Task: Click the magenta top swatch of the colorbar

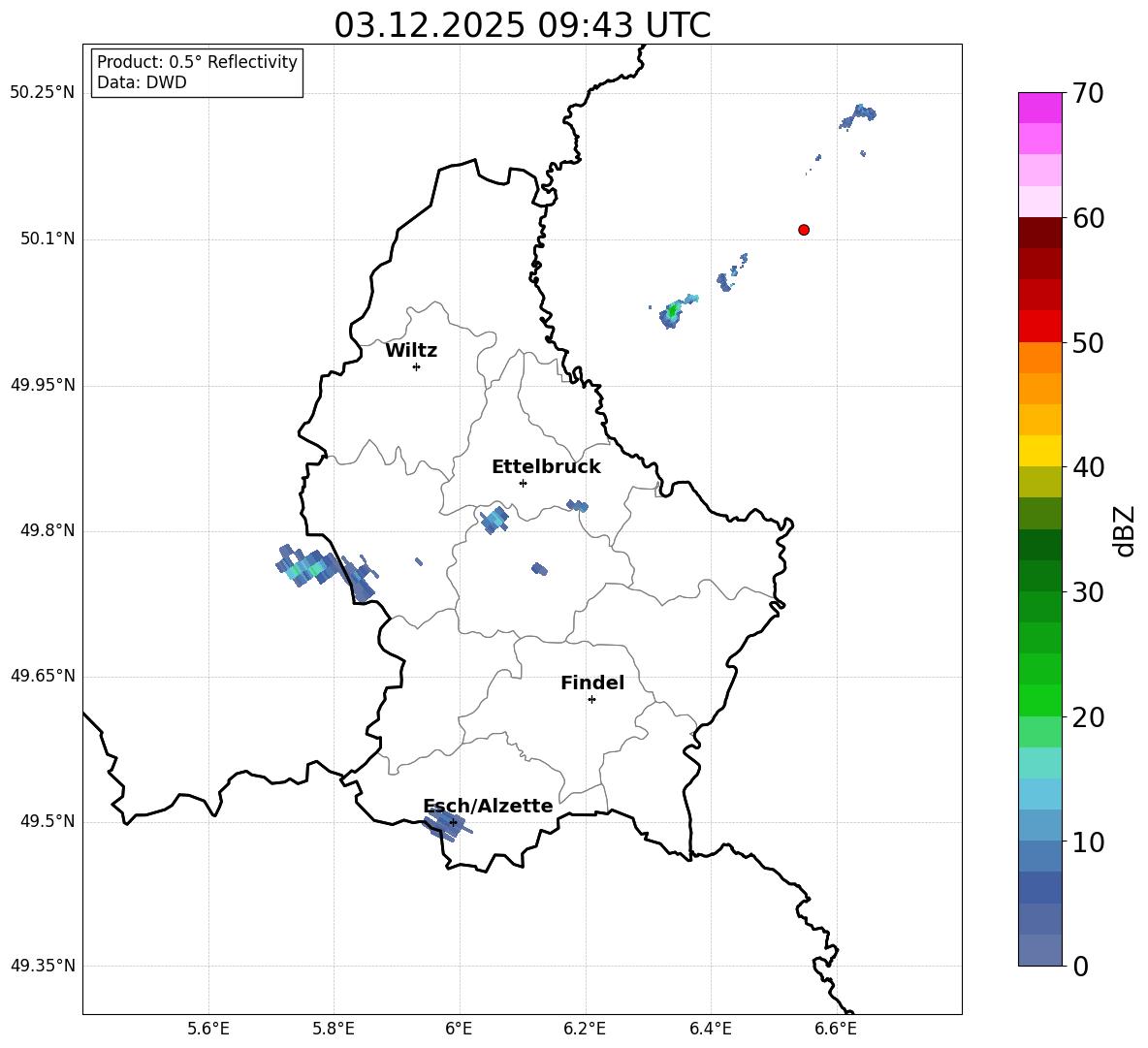Action: [1039, 108]
